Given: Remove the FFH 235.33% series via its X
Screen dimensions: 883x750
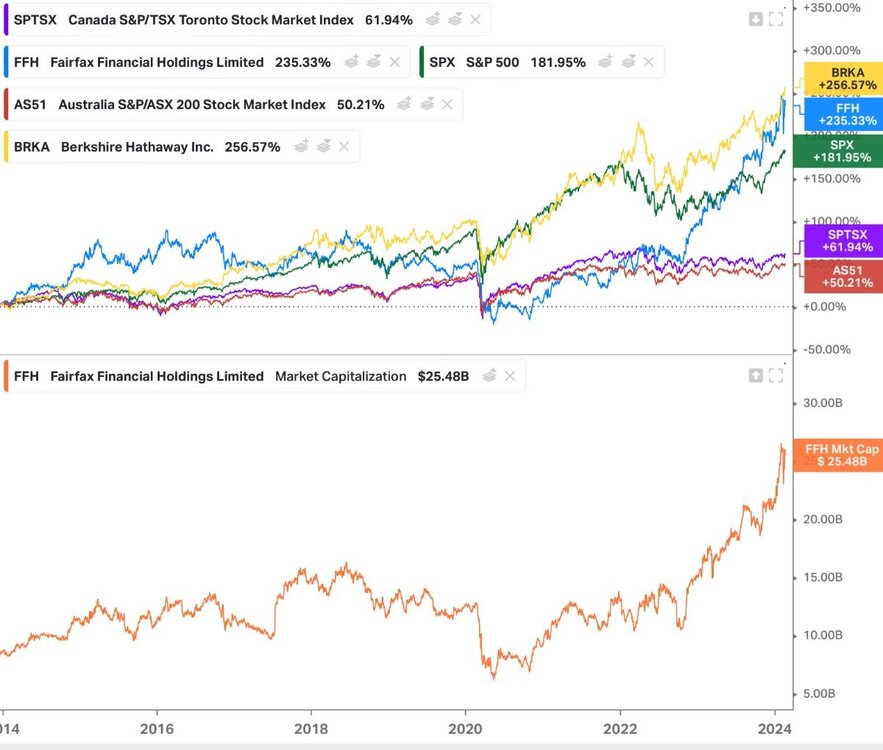Looking at the screenshot, I should tap(394, 62).
